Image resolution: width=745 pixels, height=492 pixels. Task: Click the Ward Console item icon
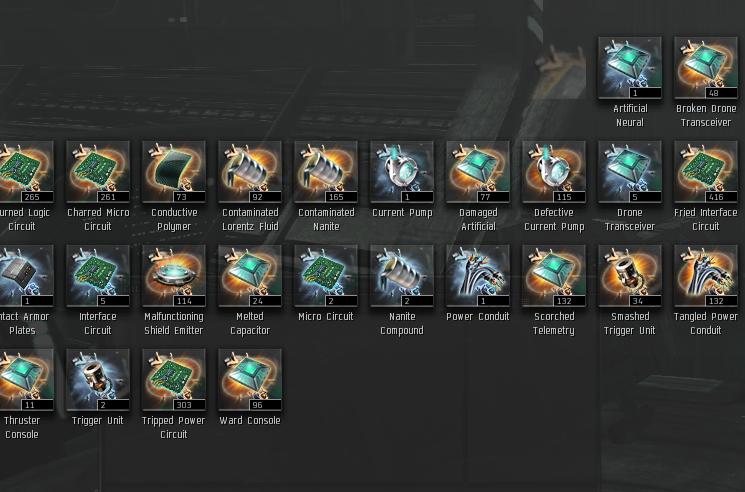[250, 379]
